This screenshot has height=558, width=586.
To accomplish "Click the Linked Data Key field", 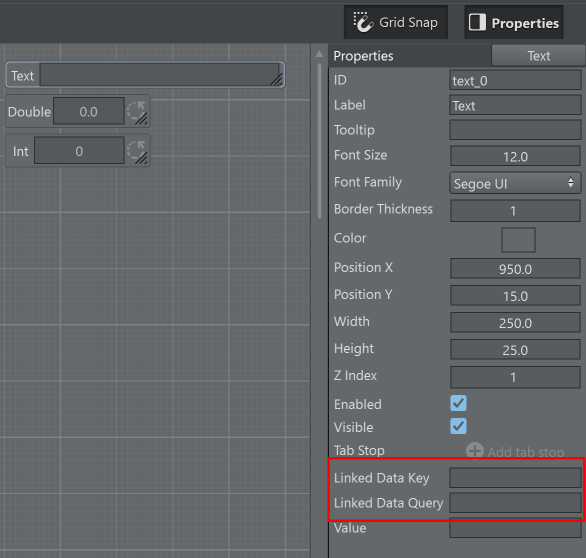I will (515, 478).
